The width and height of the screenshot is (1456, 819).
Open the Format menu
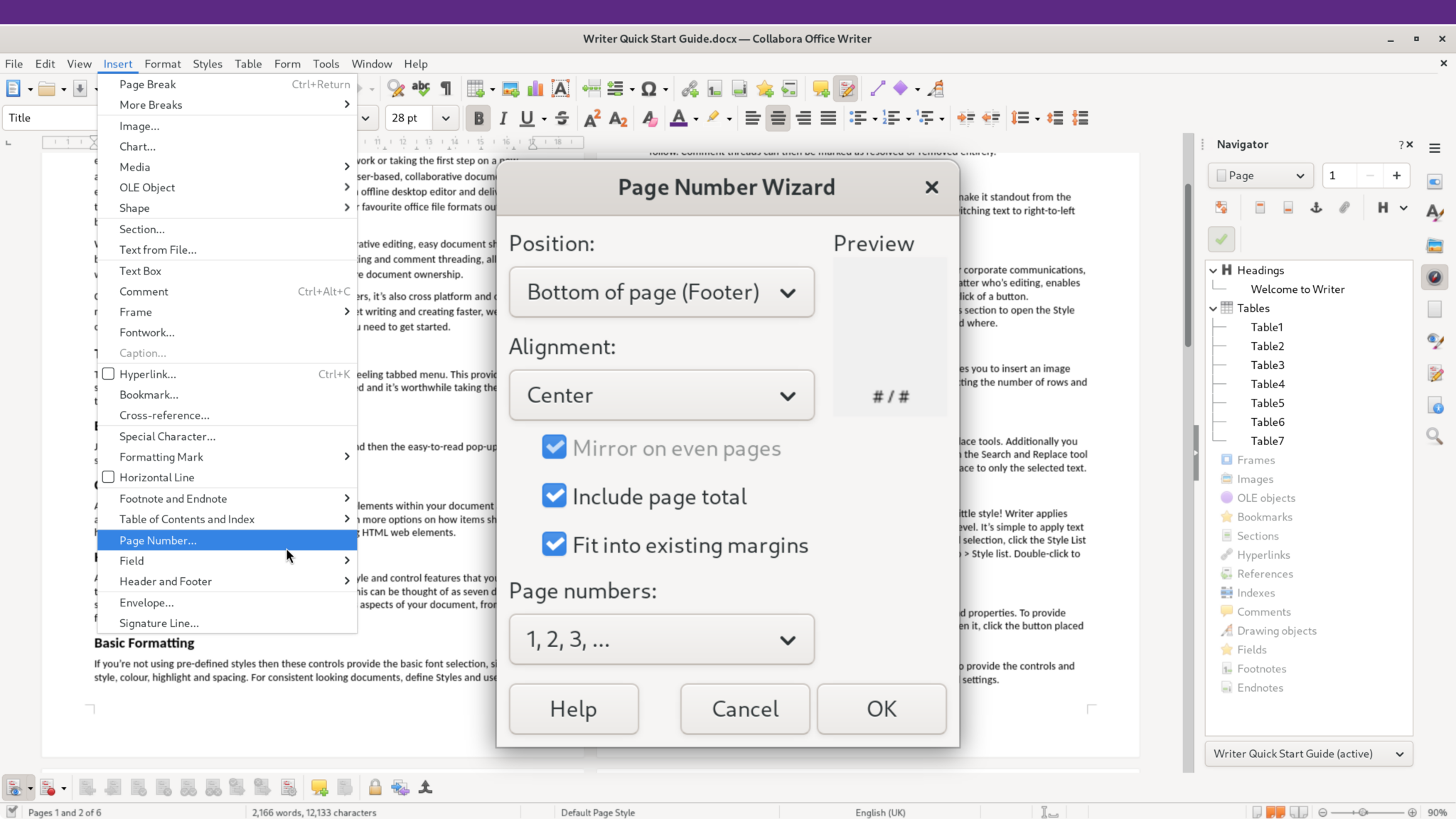pyautogui.click(x=163, y=63)
